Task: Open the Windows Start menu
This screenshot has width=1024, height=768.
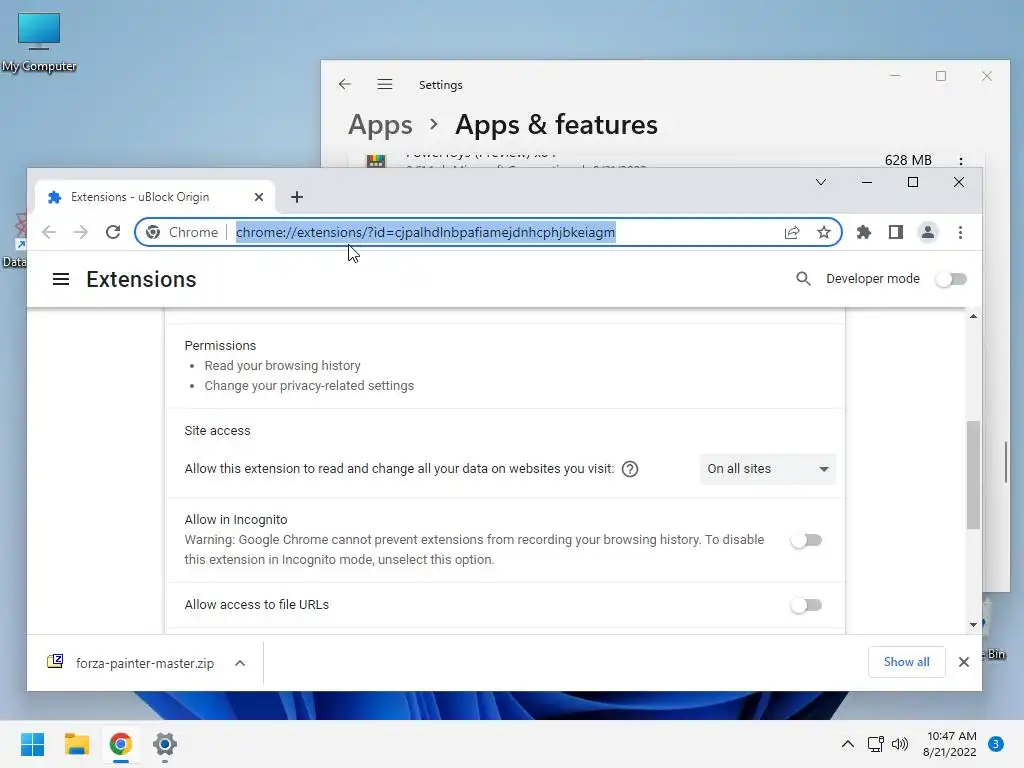Action: 32,744
